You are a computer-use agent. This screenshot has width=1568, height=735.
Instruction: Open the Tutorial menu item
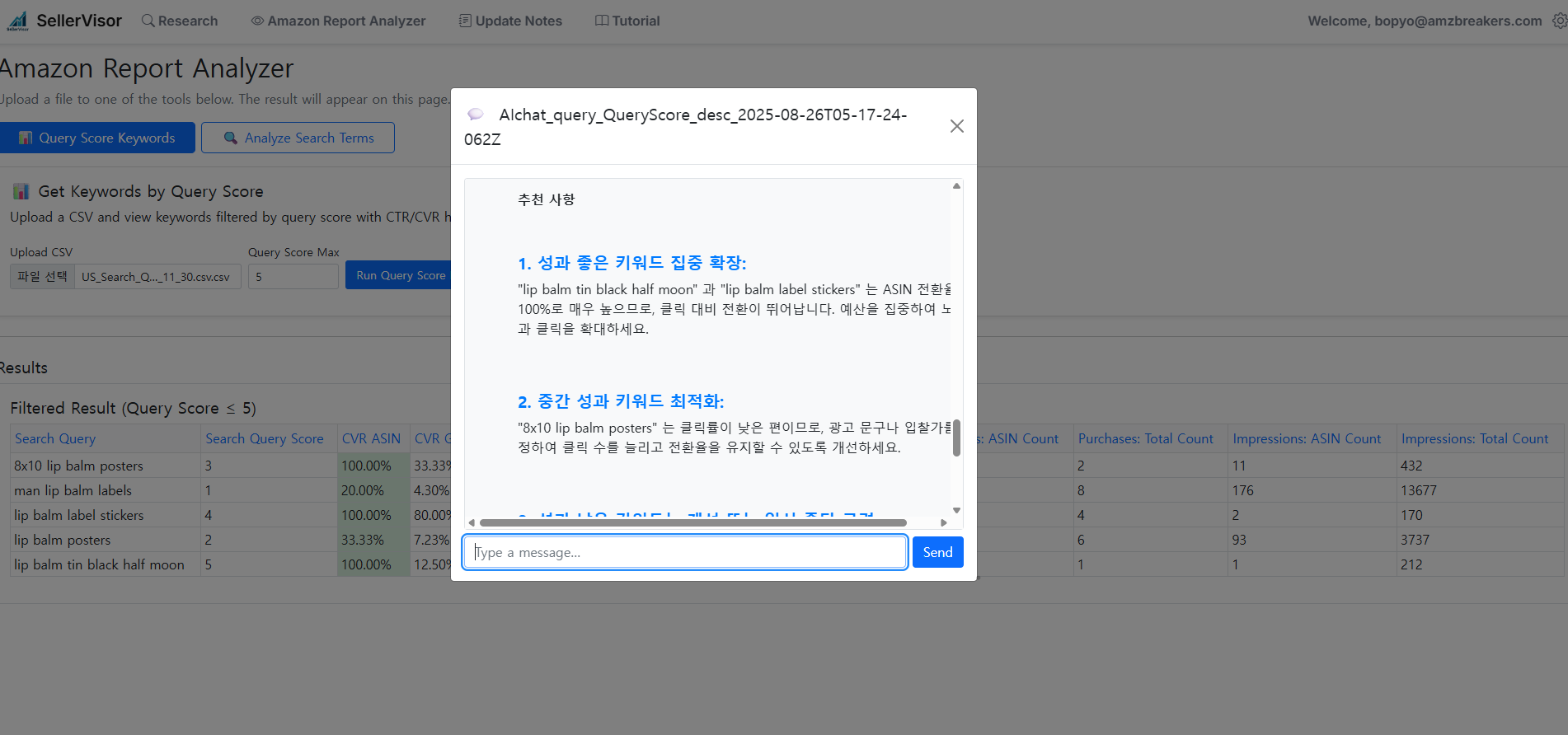(x=627, y=21)
